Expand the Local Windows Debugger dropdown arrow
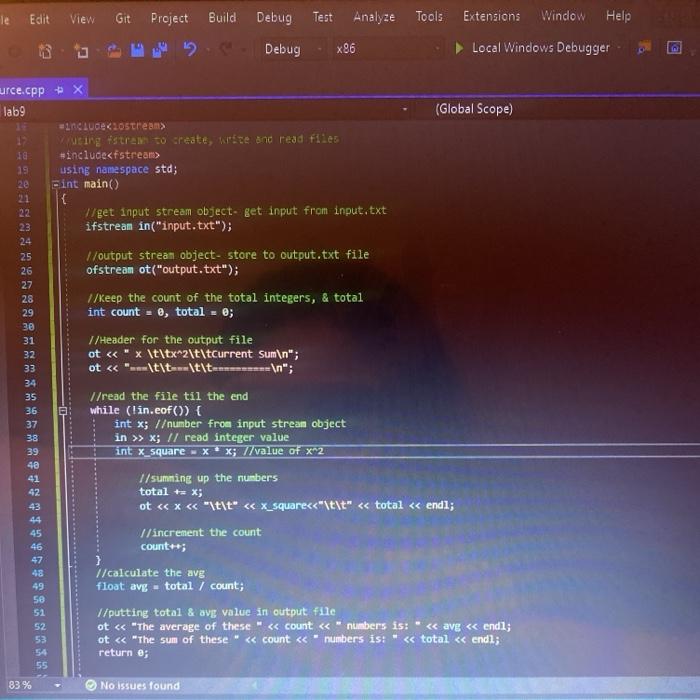 (x=619, y=47)
